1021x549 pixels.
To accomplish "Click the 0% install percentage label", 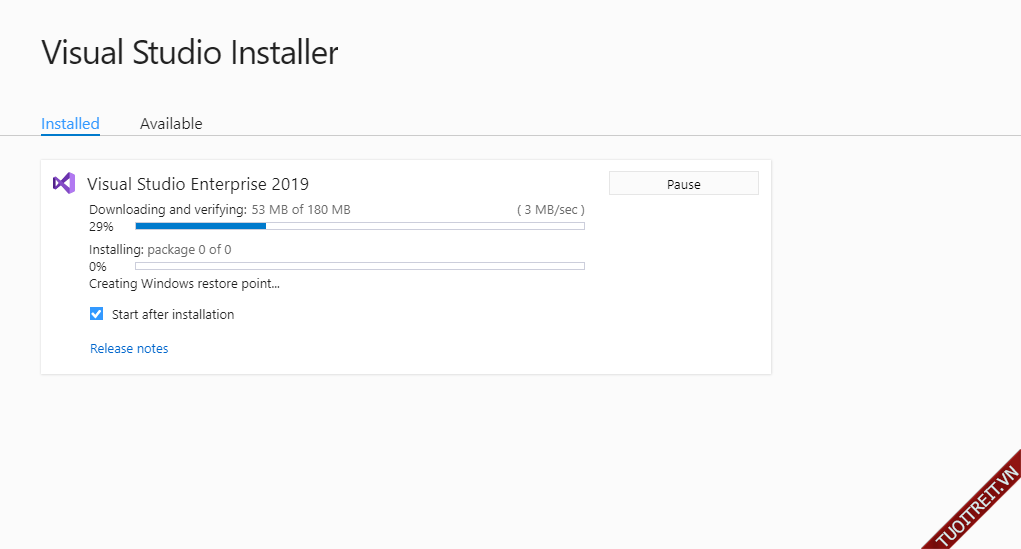I will (98, 267).
